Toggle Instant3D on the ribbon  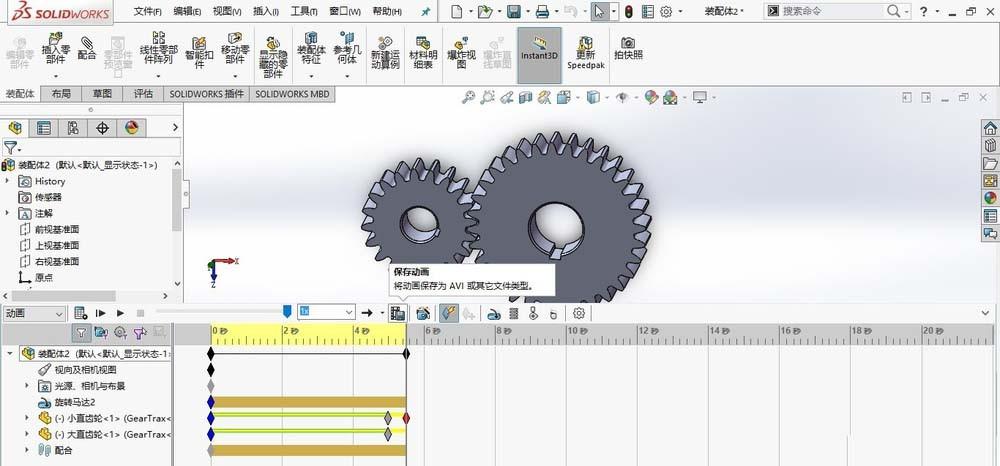coord(540,55)
